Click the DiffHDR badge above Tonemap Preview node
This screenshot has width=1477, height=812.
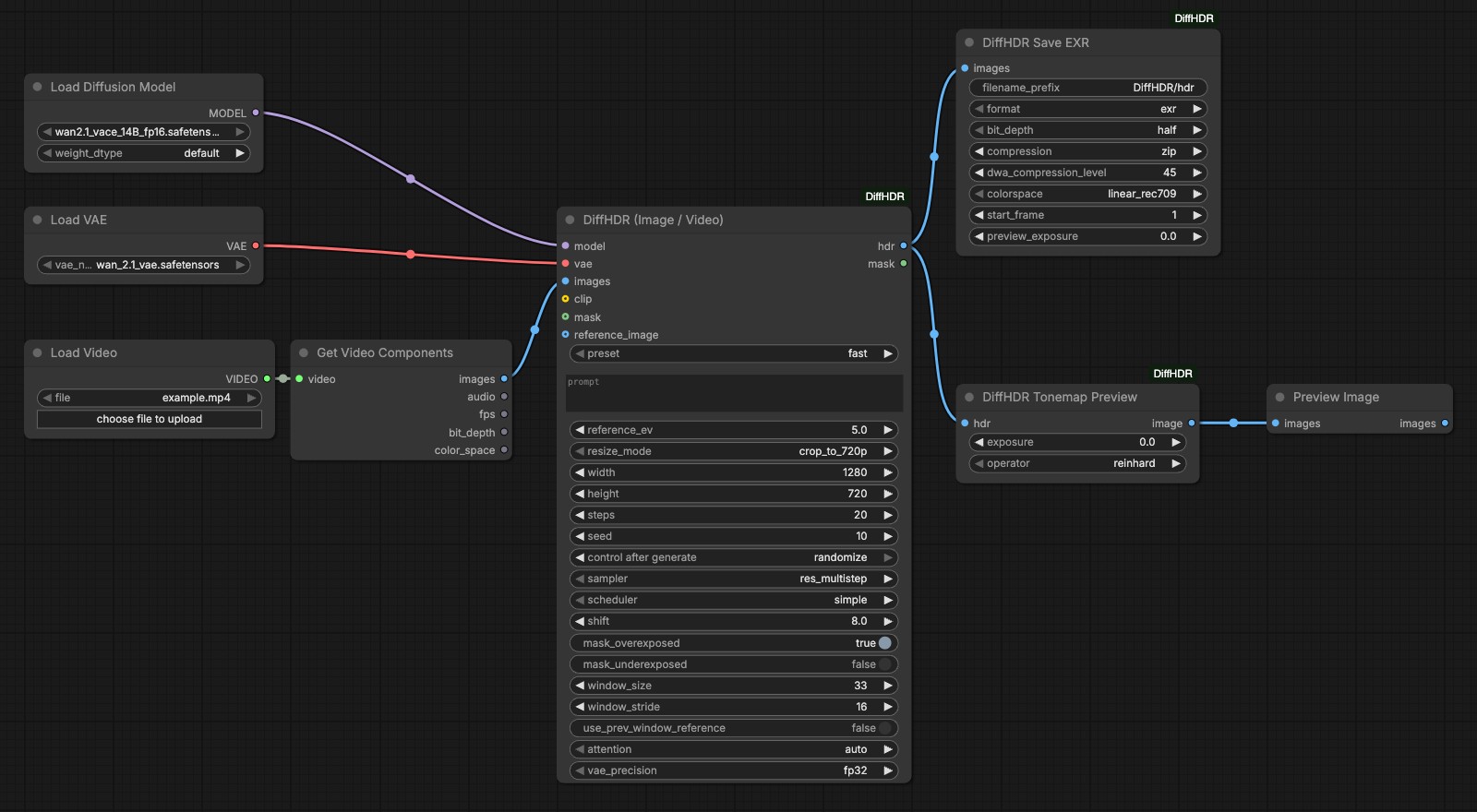[1172, 374]
